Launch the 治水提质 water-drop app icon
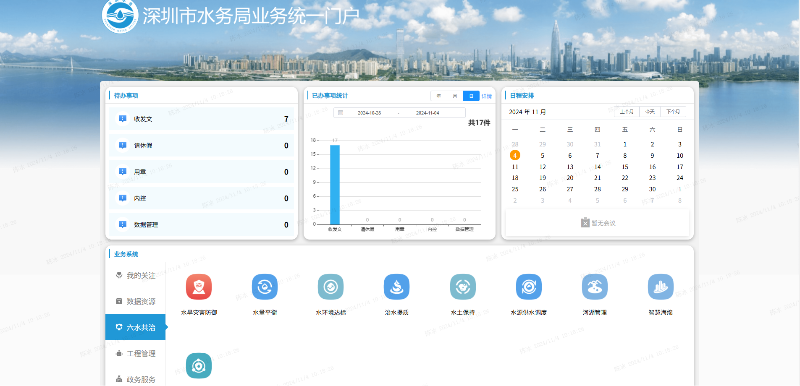The image size is (800, 386). point(396,287)
